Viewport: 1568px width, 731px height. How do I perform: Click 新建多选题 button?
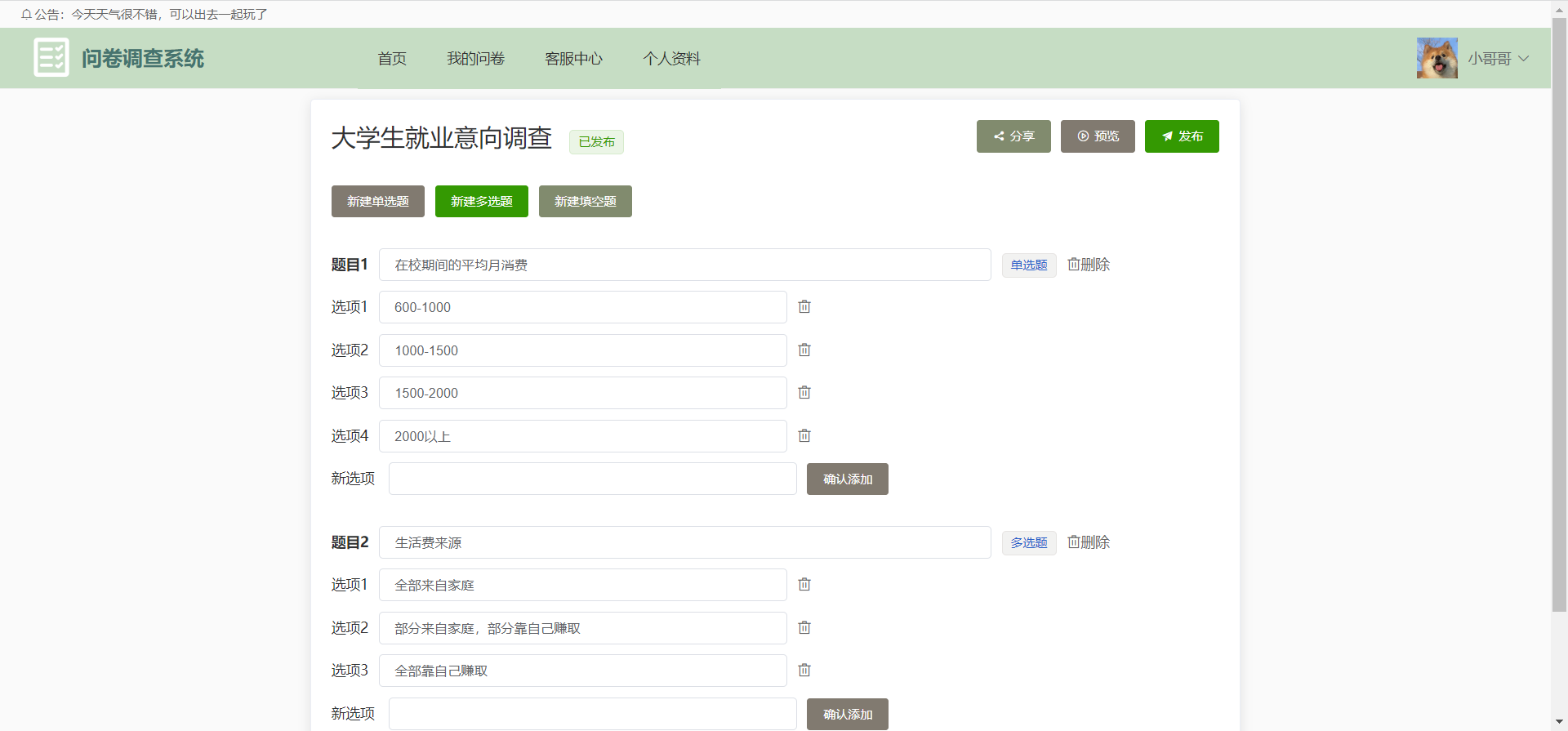[482, 201]
